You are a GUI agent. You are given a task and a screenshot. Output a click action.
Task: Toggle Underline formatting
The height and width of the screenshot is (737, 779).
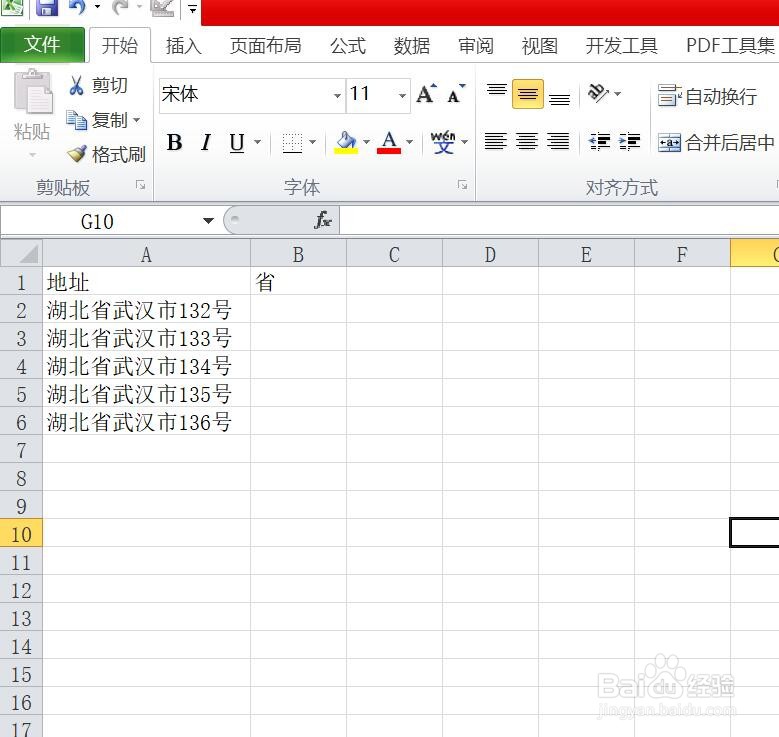click(237, 143)
